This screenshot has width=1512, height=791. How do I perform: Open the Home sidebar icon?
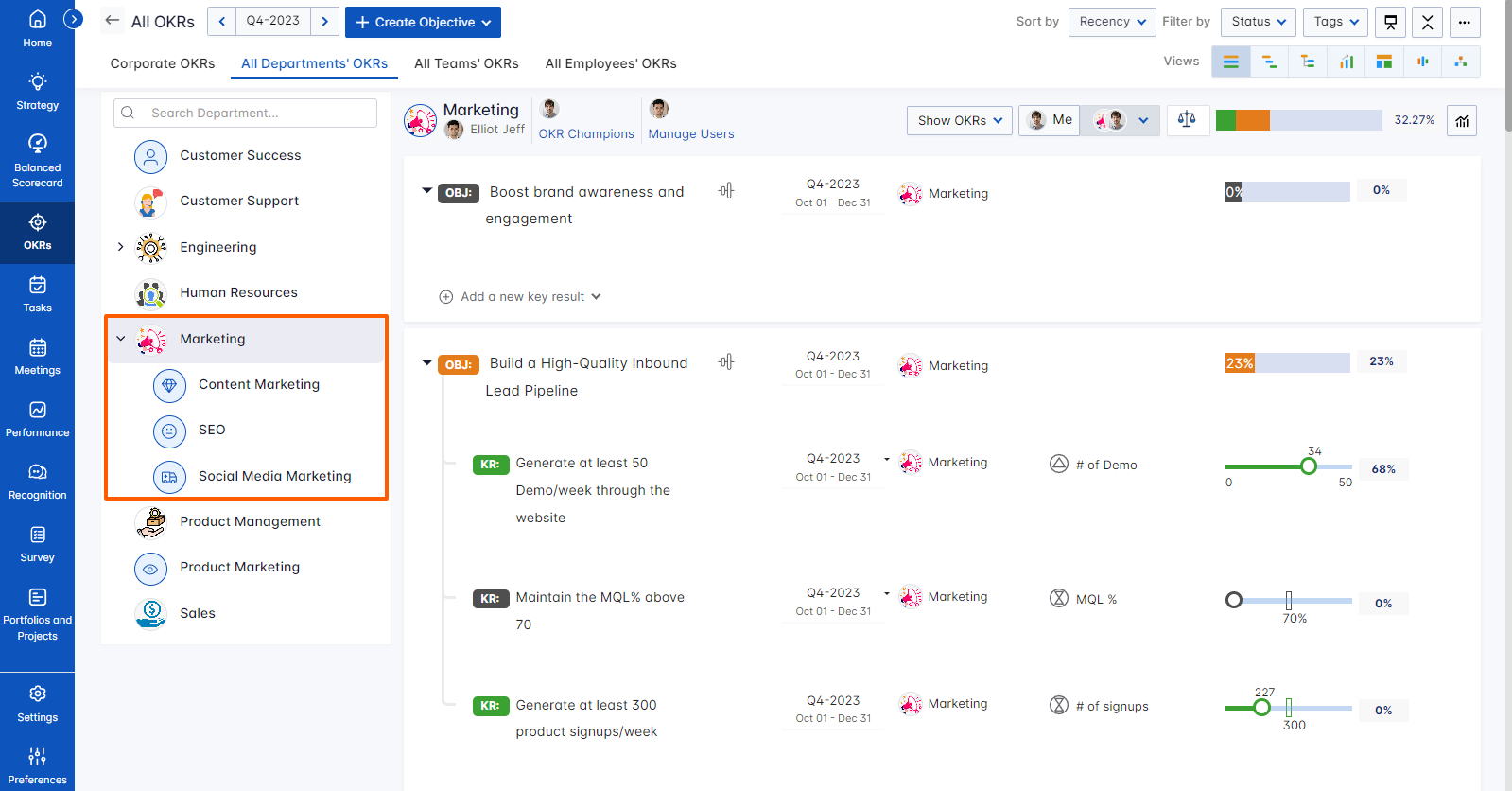pos(37,28)
